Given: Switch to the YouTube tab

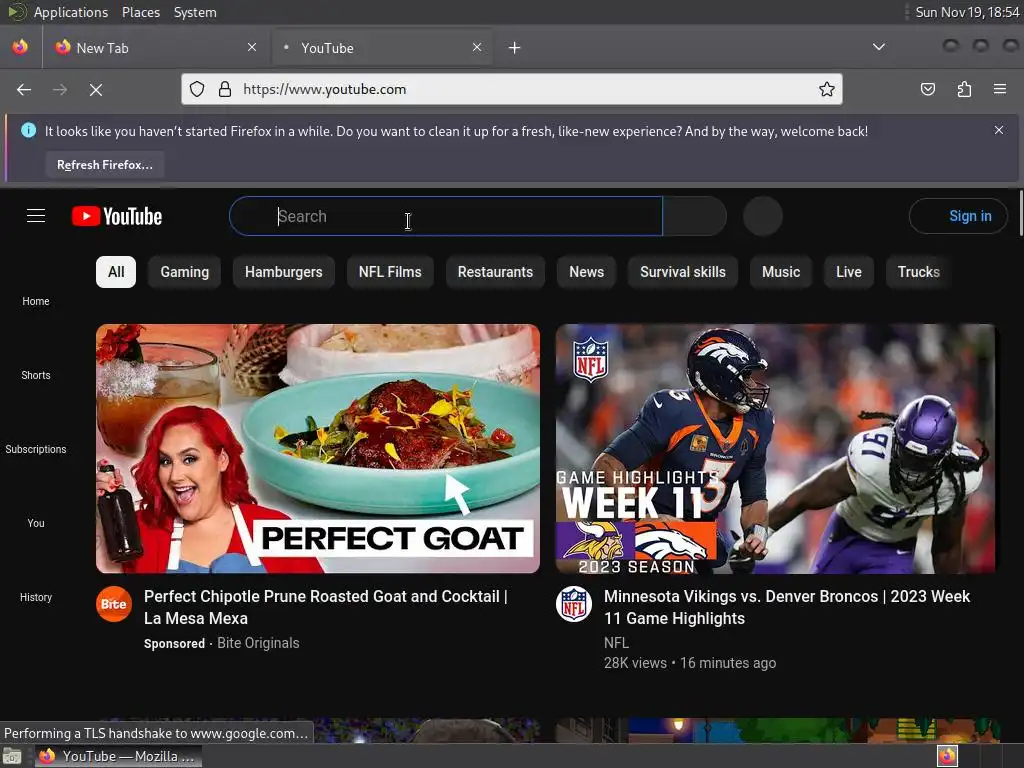Looking at the screenshot, I should [381, 48].
